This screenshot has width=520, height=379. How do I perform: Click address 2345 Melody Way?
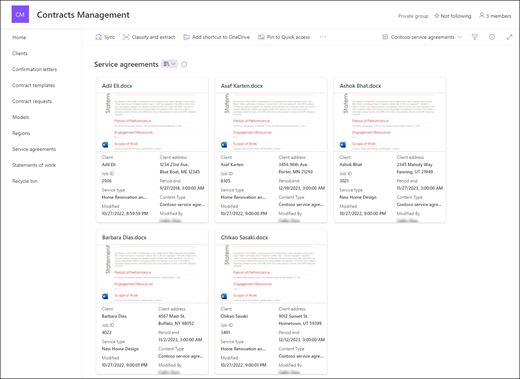click(x=415, y=165)
